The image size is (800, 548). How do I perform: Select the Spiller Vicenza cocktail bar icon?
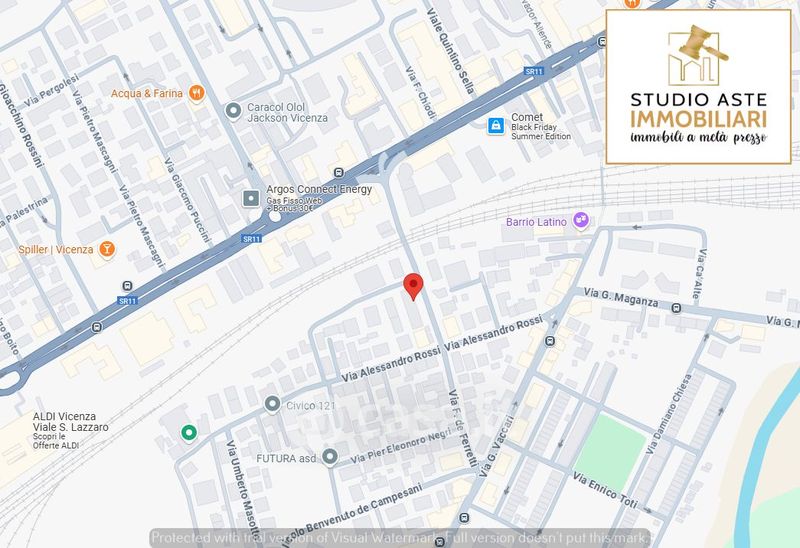(107, 250)
